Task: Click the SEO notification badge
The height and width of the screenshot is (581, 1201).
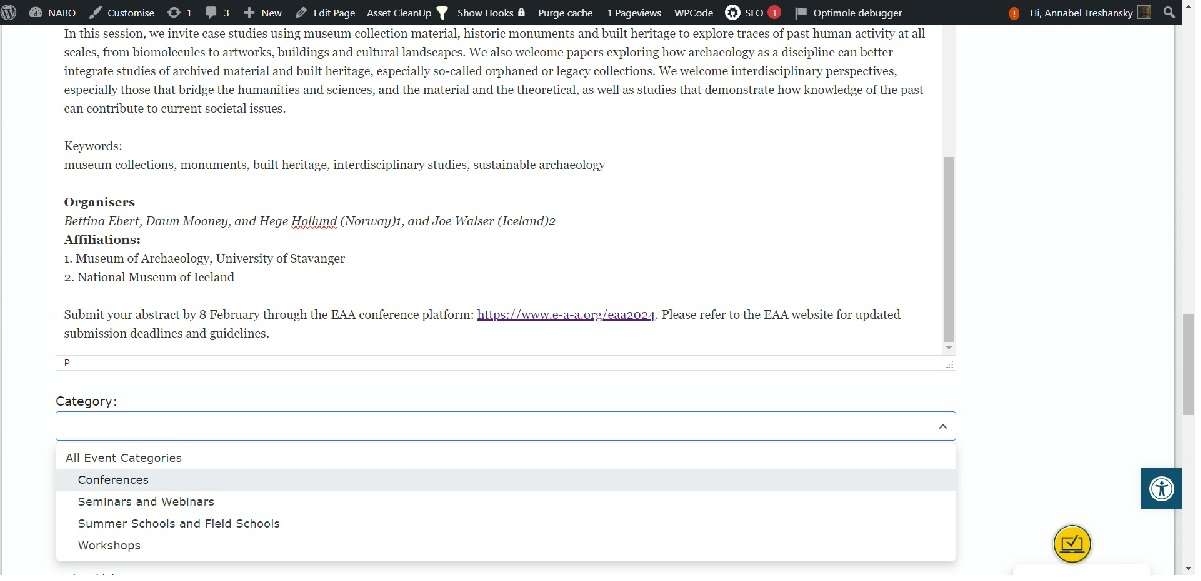Action: [x=773, y=13]
